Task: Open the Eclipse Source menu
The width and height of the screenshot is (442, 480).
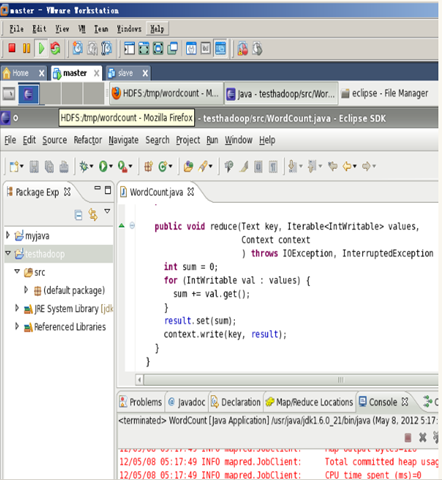Action: pyautogui.click(x=55, y=140)
